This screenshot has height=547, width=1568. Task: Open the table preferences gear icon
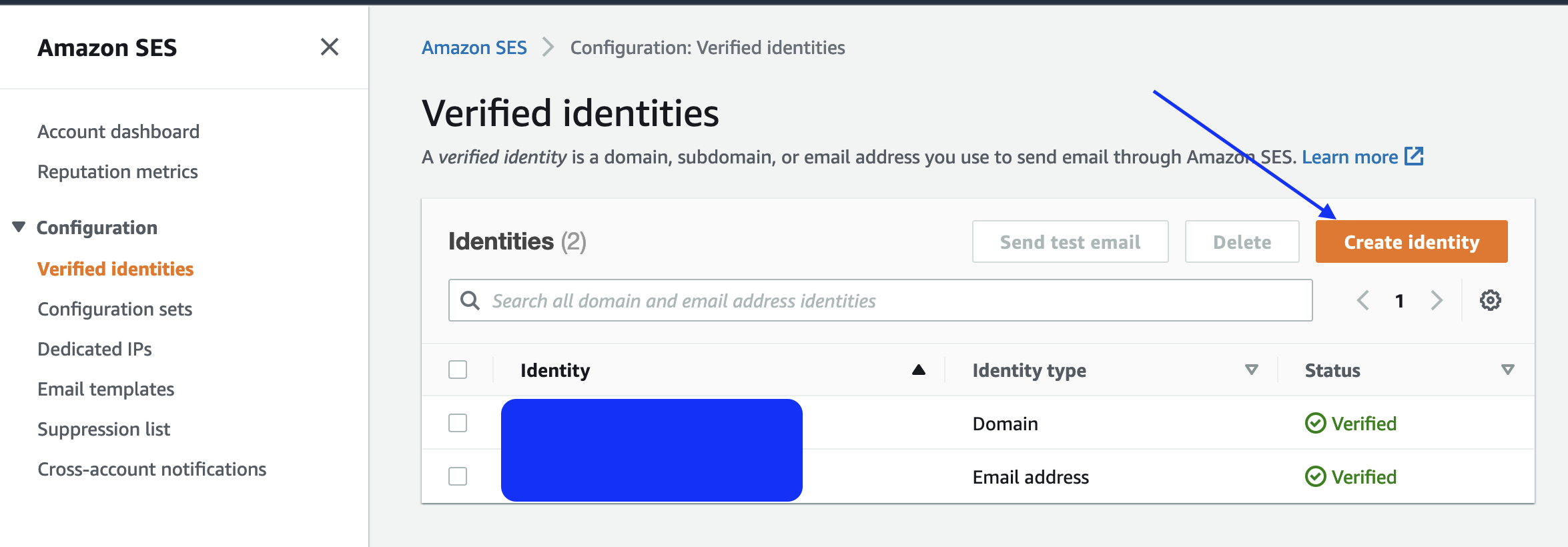click(x=1490, y=300)
